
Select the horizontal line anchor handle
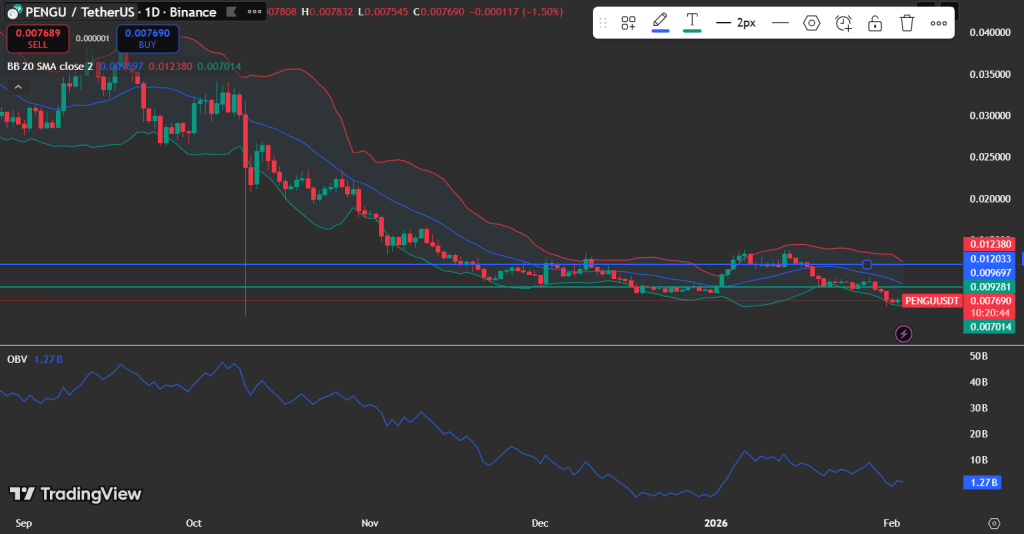pyautogui.click(x=867, y=264)
